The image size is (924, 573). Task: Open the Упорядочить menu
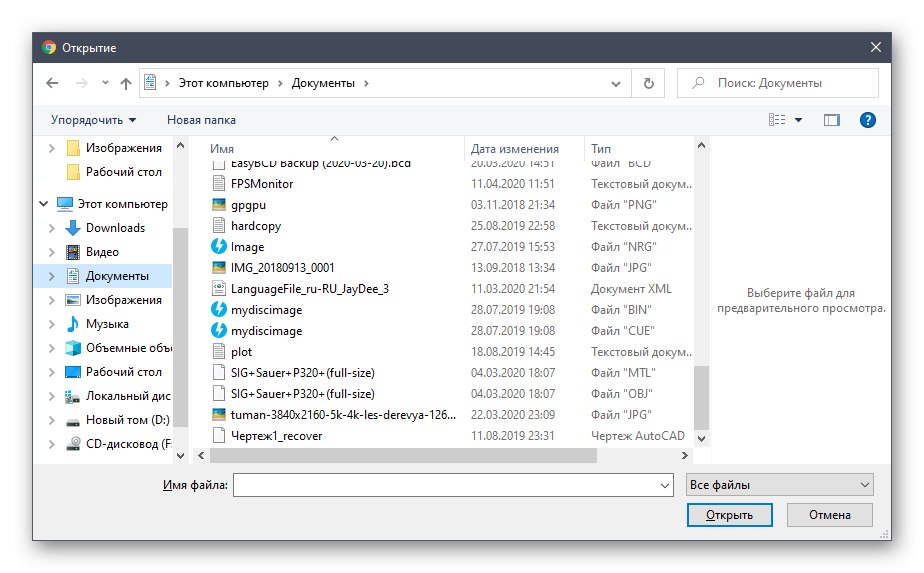93,120
